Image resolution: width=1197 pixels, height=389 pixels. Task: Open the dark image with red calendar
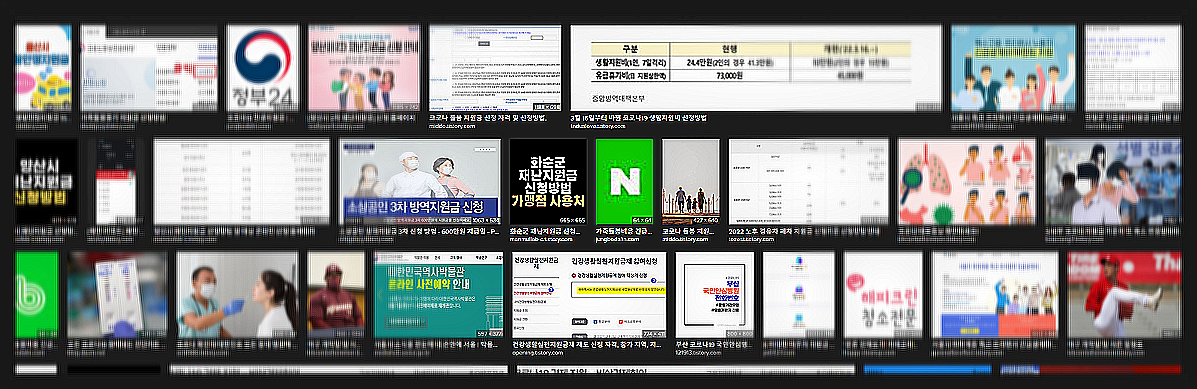coord(115,182)
